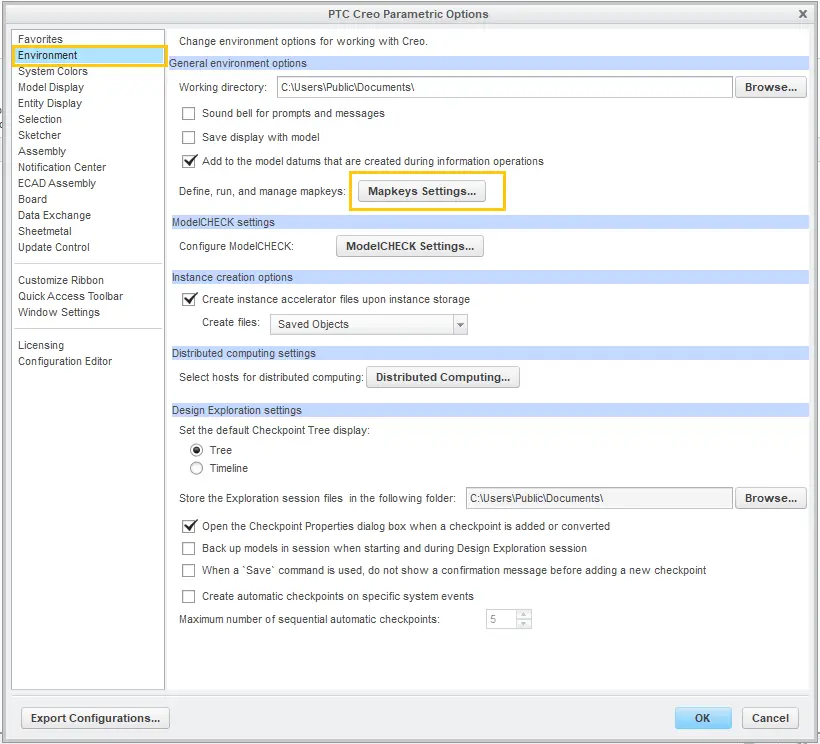Viewport: 820px width, 744px height.
Task: Open the Sketcher options category
Action: 40,135
